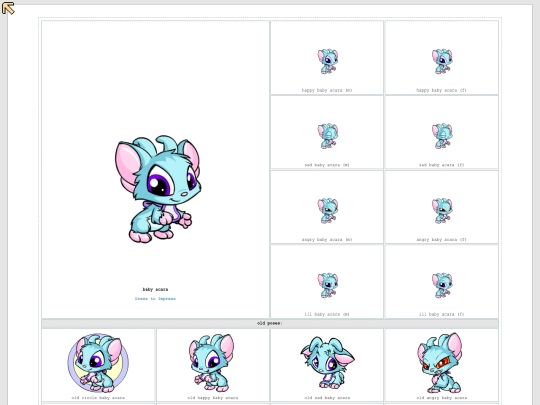Click the 'happy baby acara (m)' caption text
Viewport: 540px width, 405px height.
click(327, 90)
